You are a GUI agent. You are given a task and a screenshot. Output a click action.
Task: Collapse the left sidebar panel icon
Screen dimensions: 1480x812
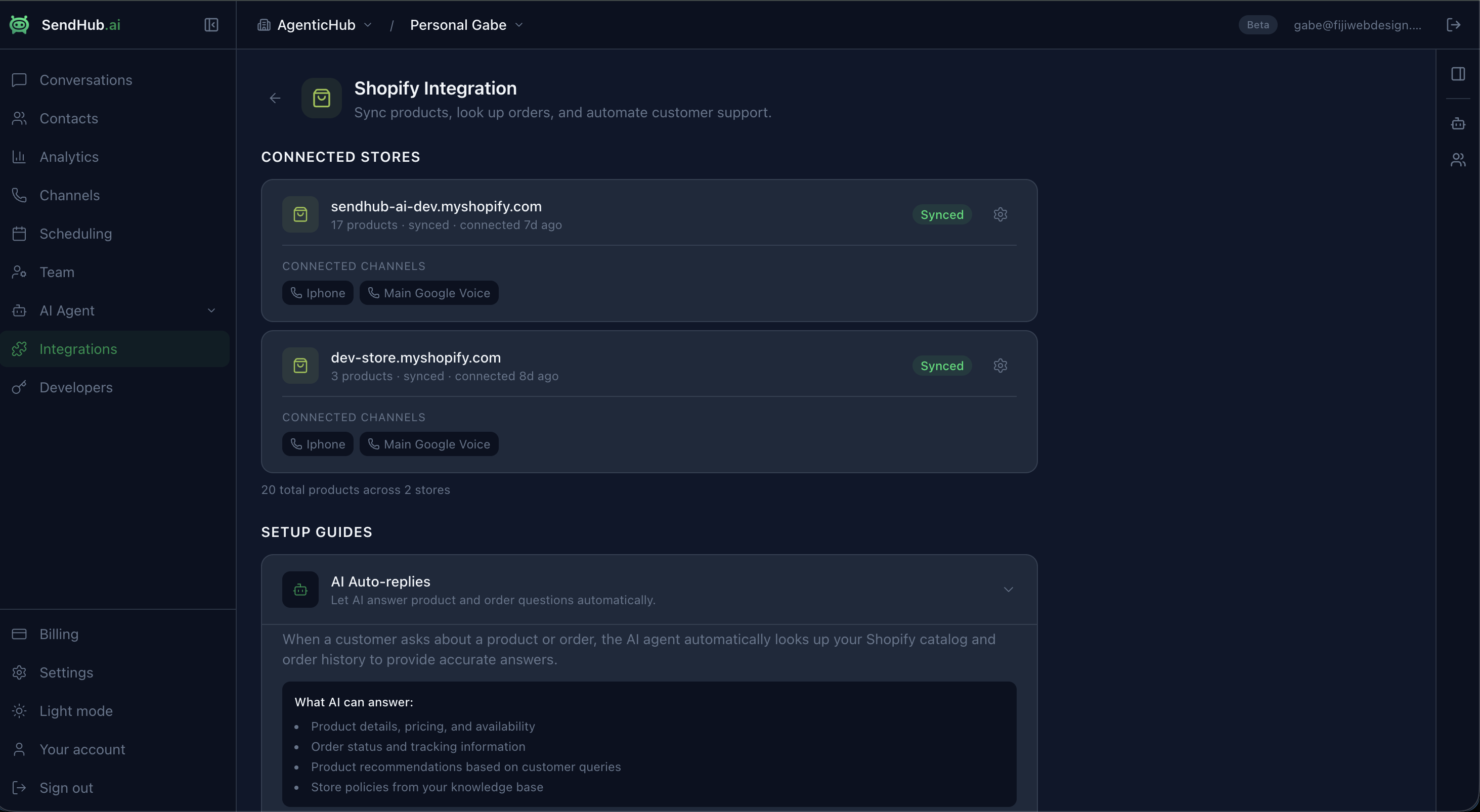point(211,25)
